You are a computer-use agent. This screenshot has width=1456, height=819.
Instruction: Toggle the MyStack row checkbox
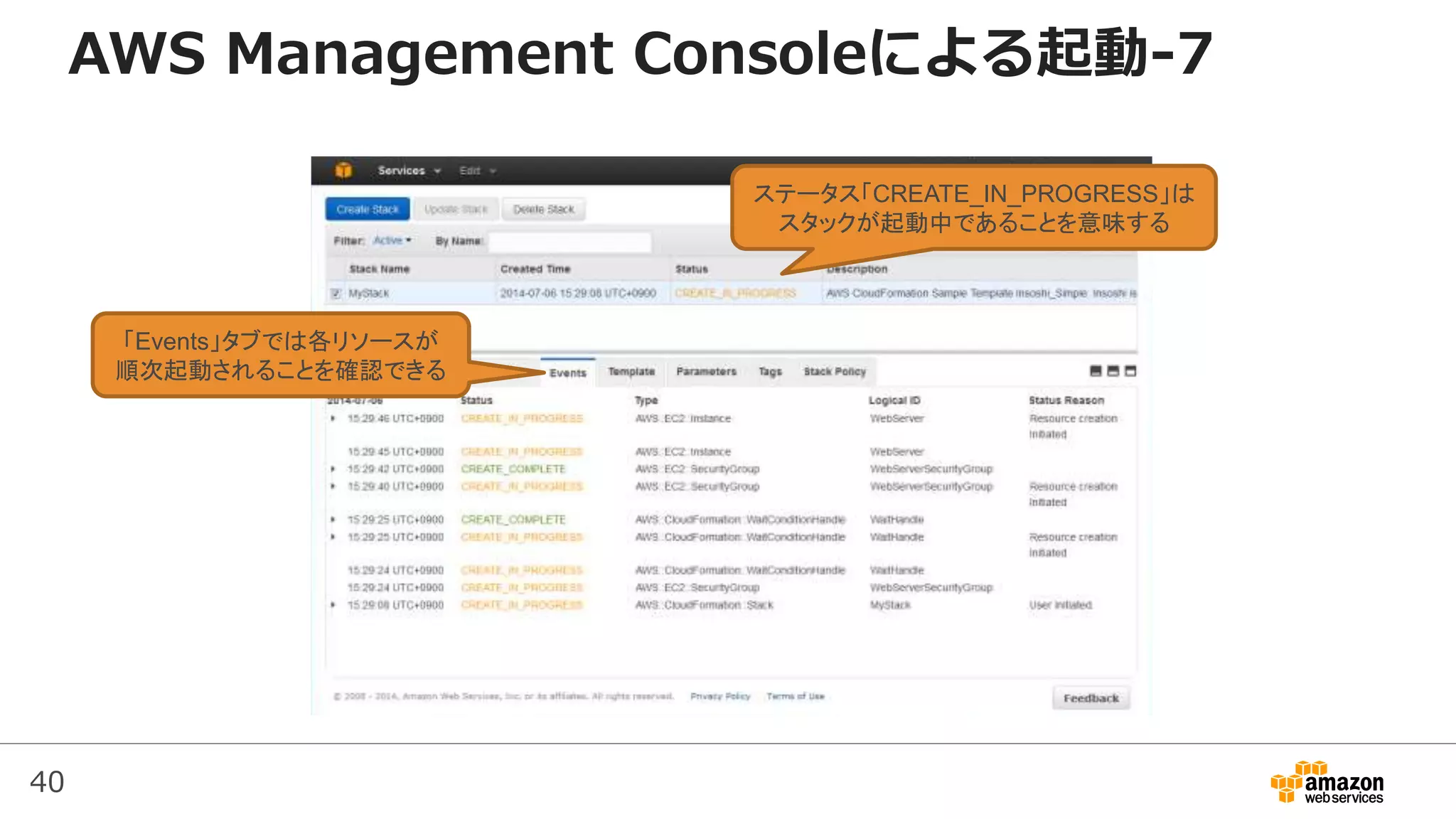point(336,294)
